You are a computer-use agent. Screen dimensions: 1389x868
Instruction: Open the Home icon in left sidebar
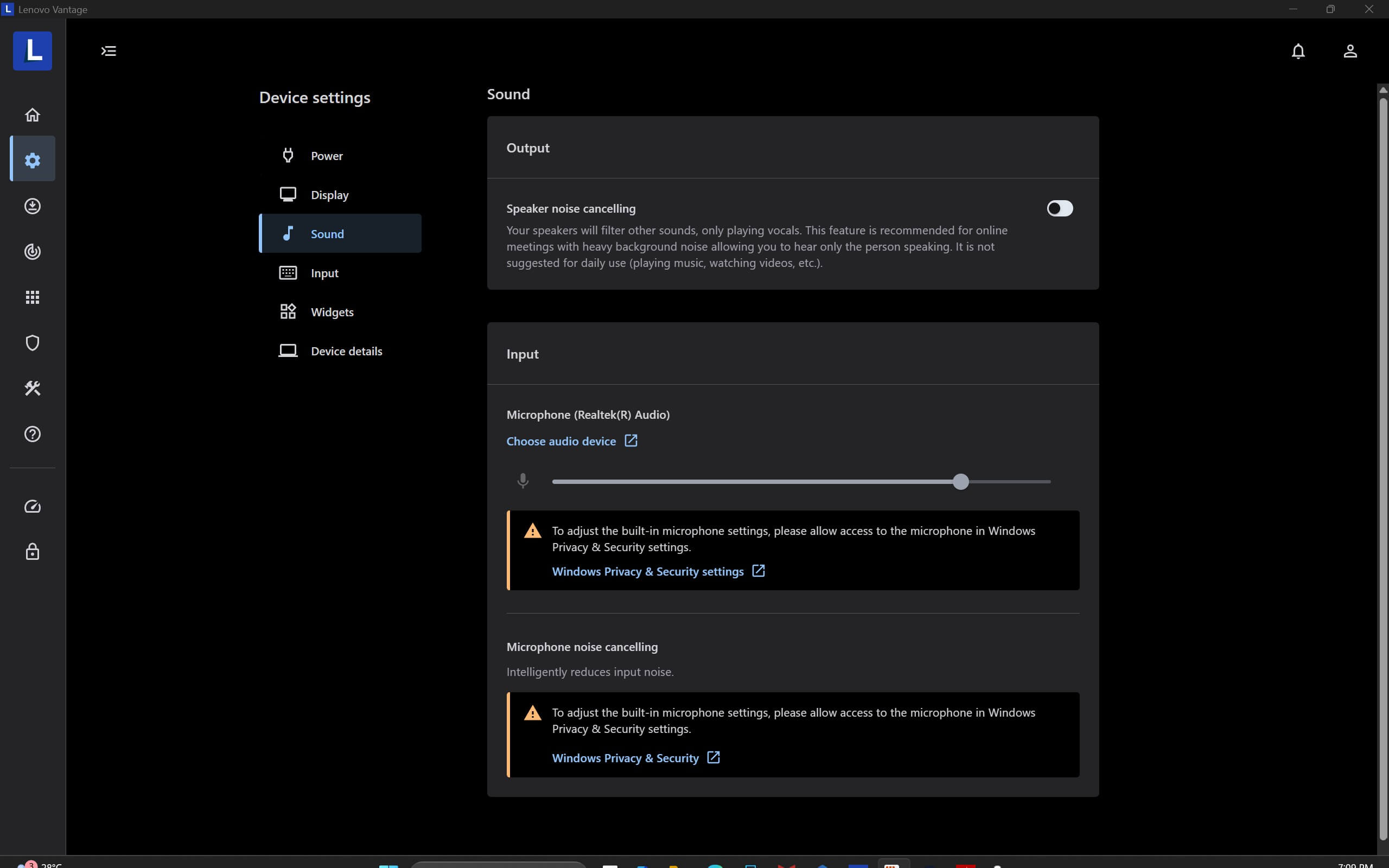point(32,115)
